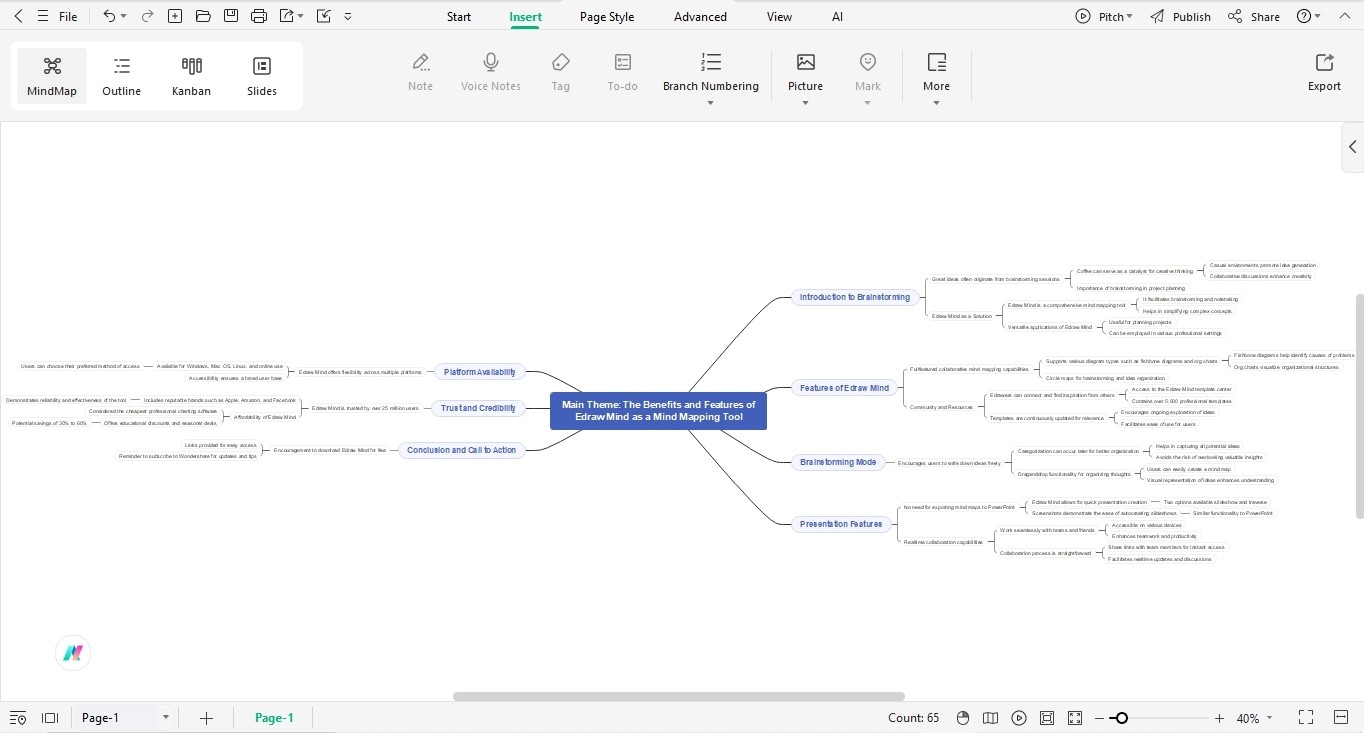Switch to Slides view mode
This screenshot has width=1364, height=733.
tap(262, 76)
